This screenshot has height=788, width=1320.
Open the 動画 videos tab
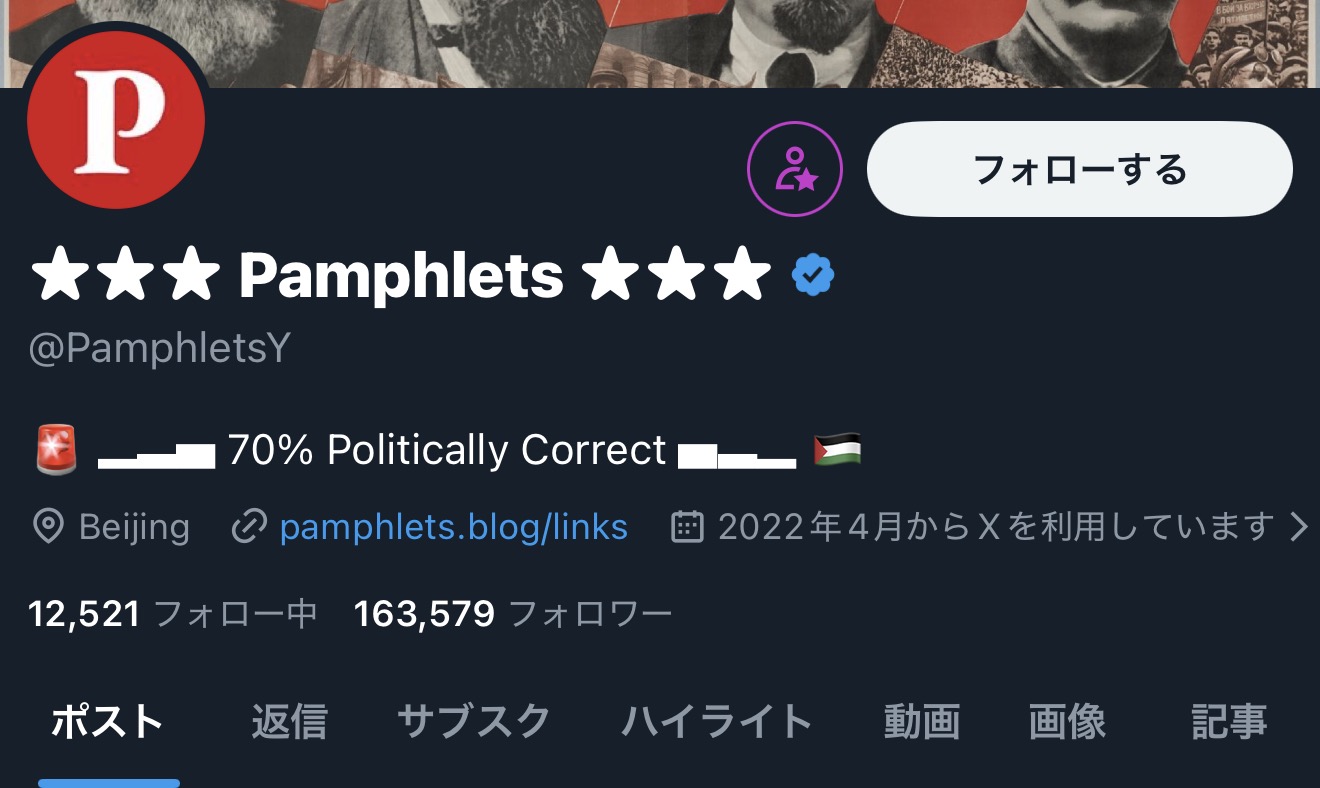(921, 721)
